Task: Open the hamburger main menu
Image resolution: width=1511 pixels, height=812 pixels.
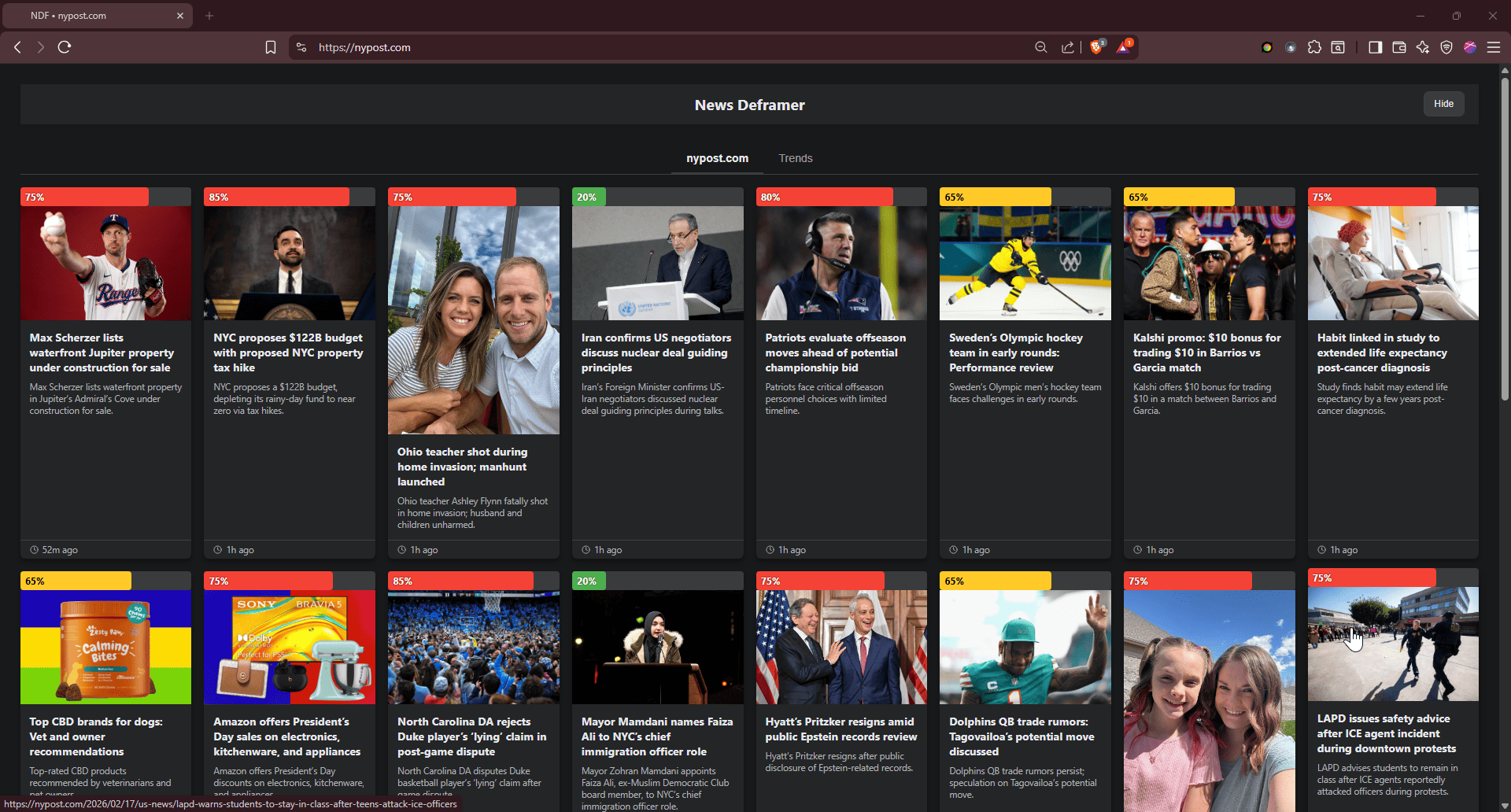Action: pyautogui.click(x=1493, y=47)
